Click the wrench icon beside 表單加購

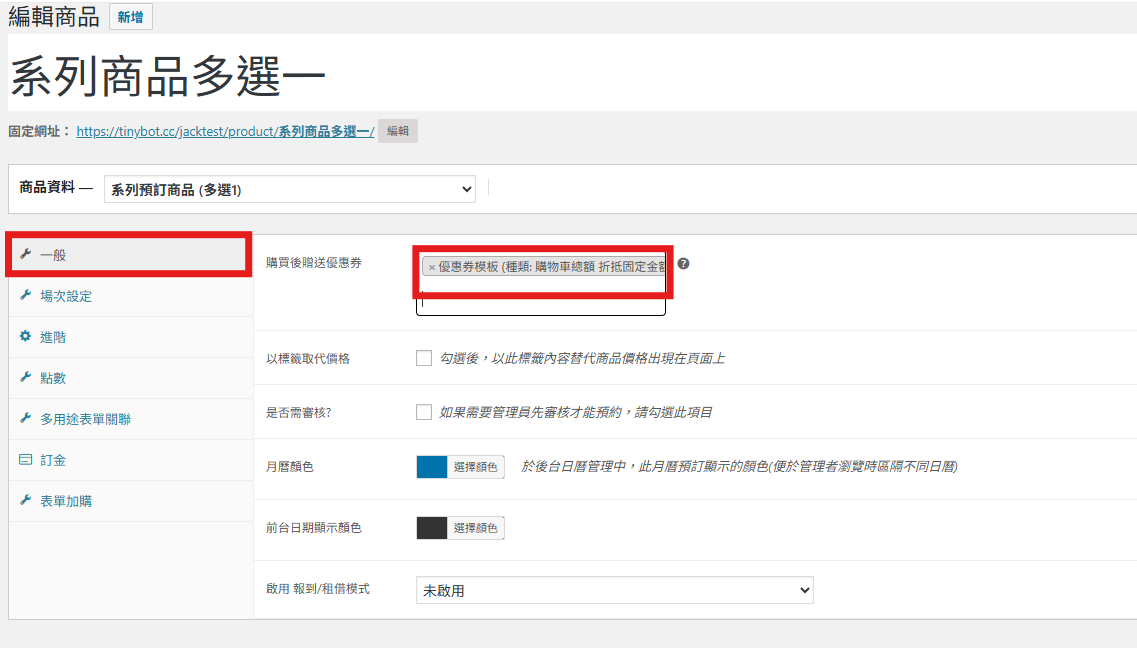(25, 500)
